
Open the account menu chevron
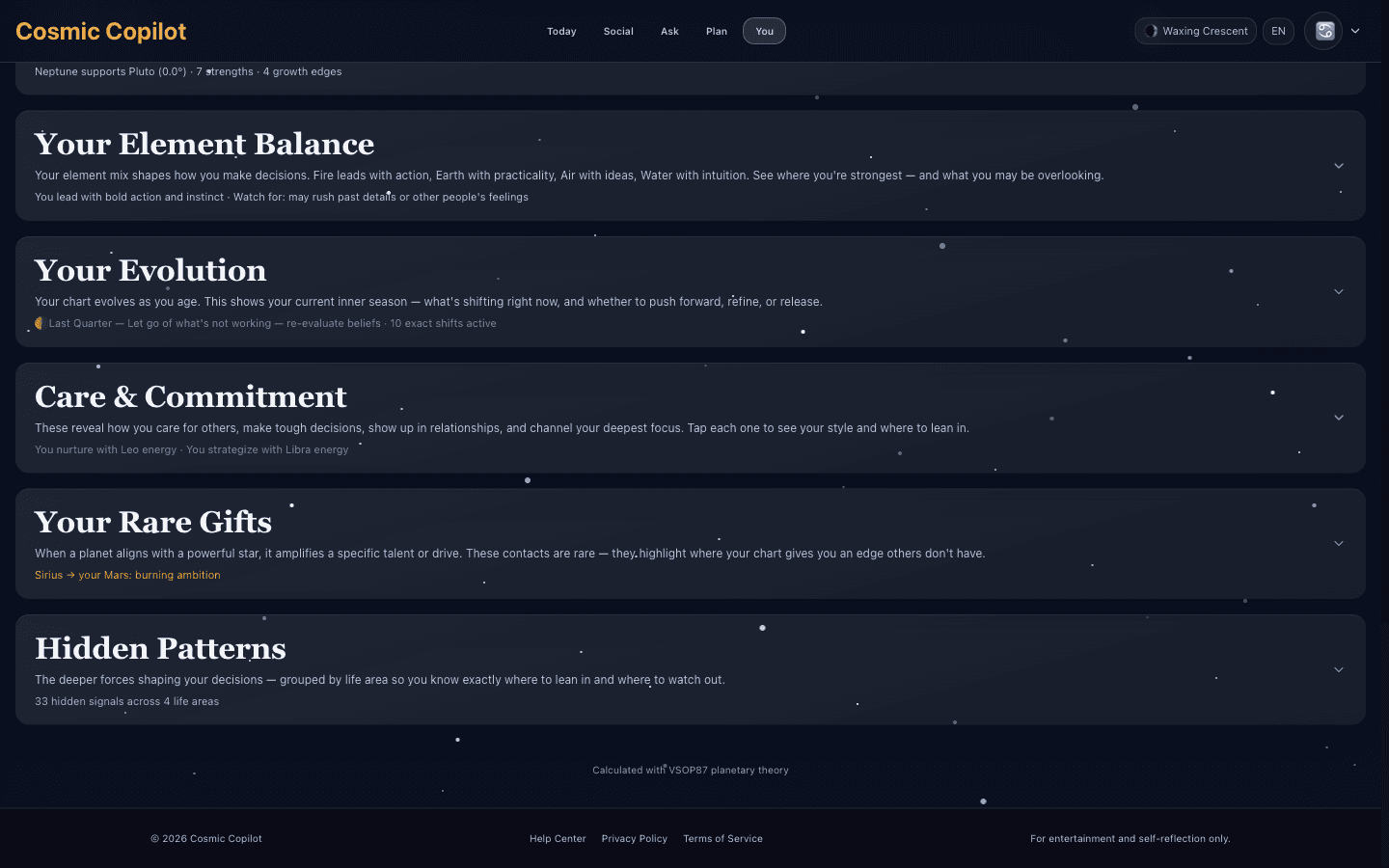1355,31
